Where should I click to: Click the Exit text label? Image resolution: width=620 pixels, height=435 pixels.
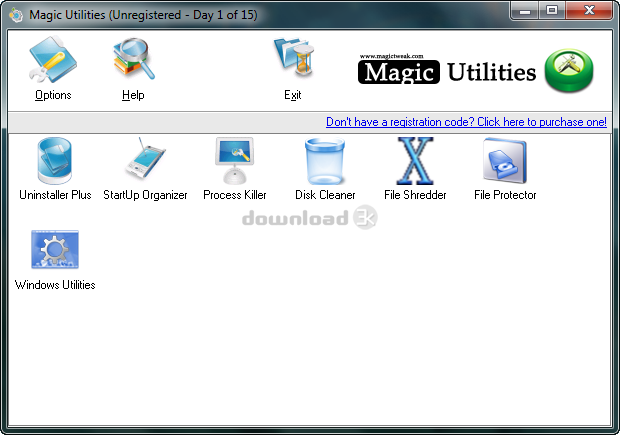[293, 95]
